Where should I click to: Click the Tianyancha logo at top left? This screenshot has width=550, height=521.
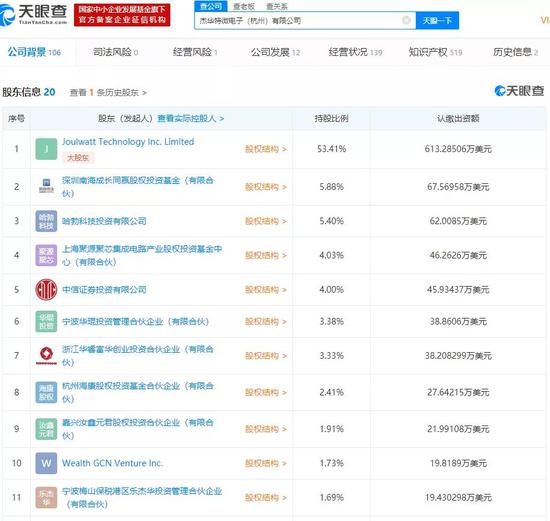point(33,14)
